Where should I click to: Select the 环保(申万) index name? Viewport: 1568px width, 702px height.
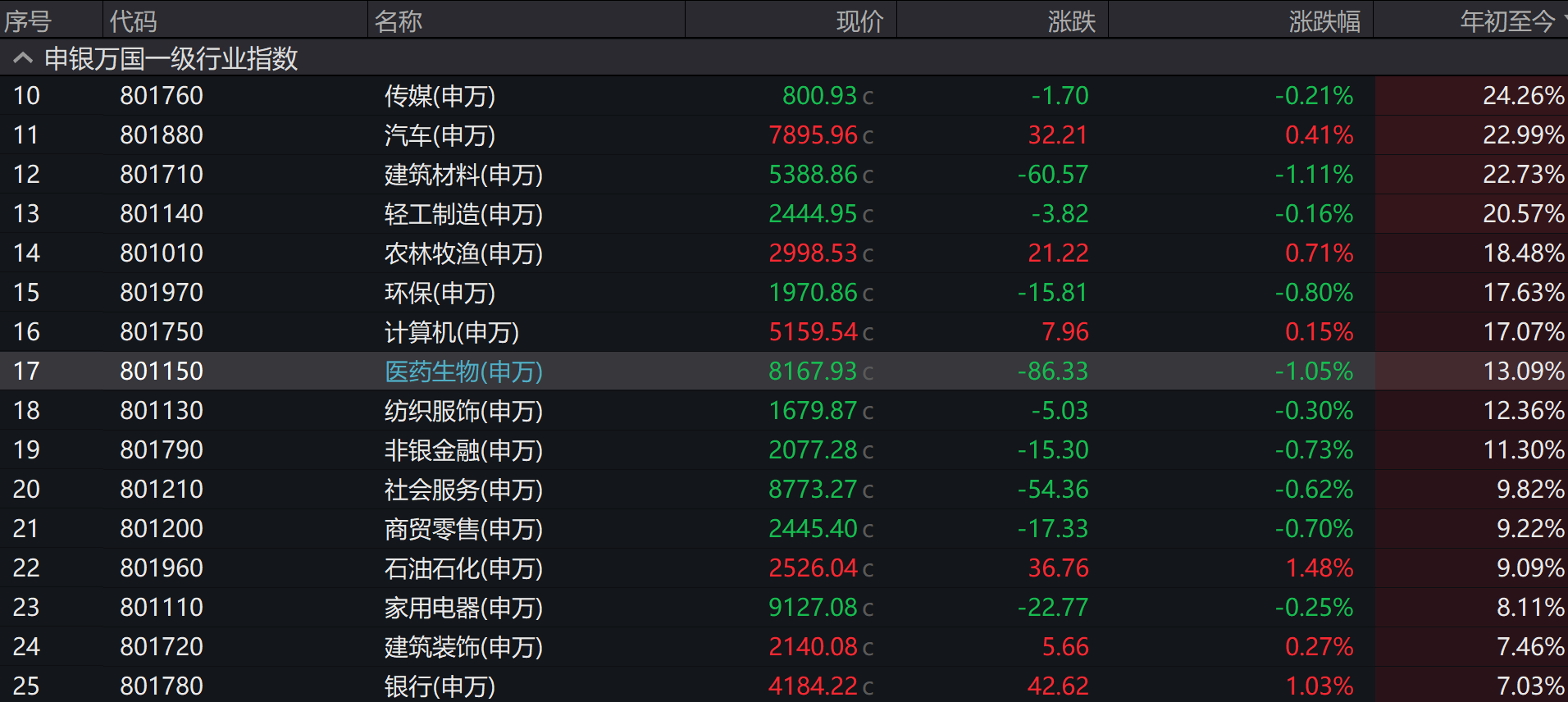pyautogui.click(x=440, y=293)
